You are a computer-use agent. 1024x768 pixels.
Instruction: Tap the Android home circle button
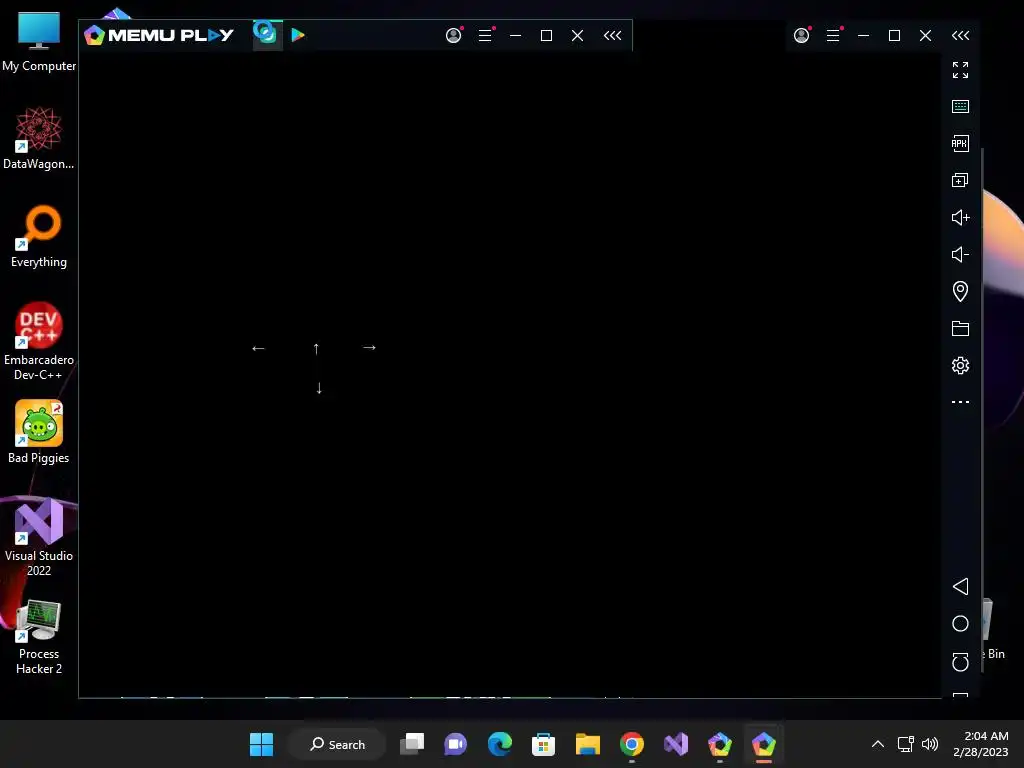point(961,624)
